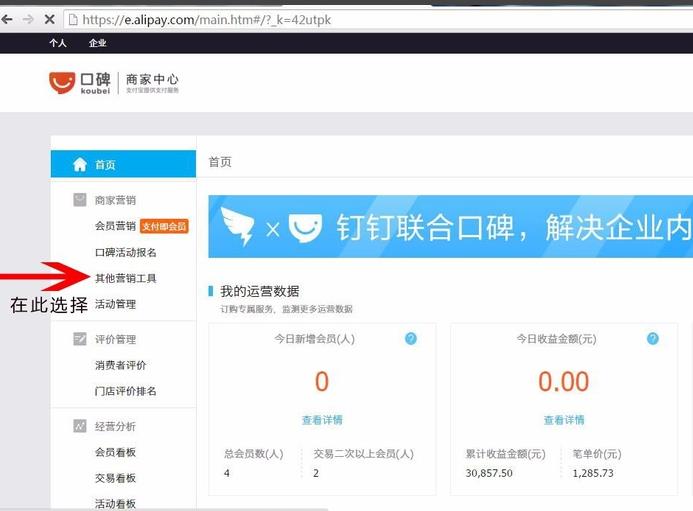Click the home icon in sidebar
The height and width of the screenshot is (511, 693).
pos(80,164)
